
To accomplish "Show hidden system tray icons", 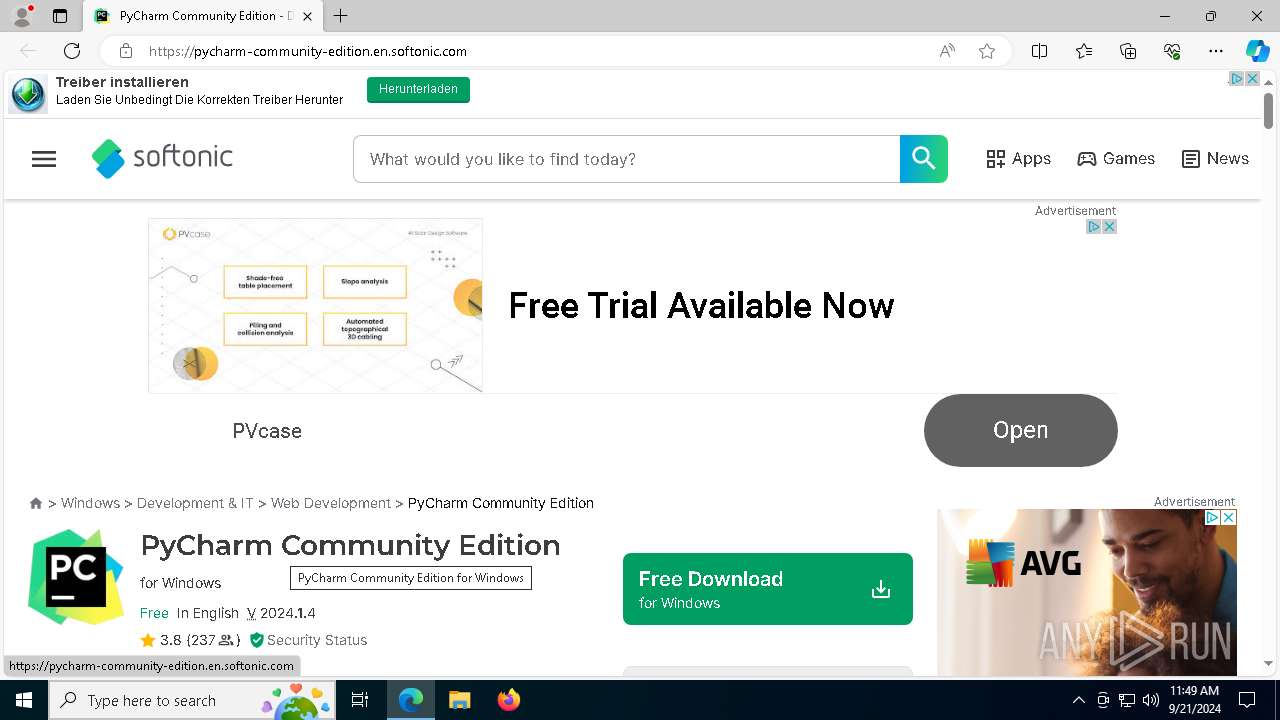I will pyautogui.click(x=1078, y=700).
